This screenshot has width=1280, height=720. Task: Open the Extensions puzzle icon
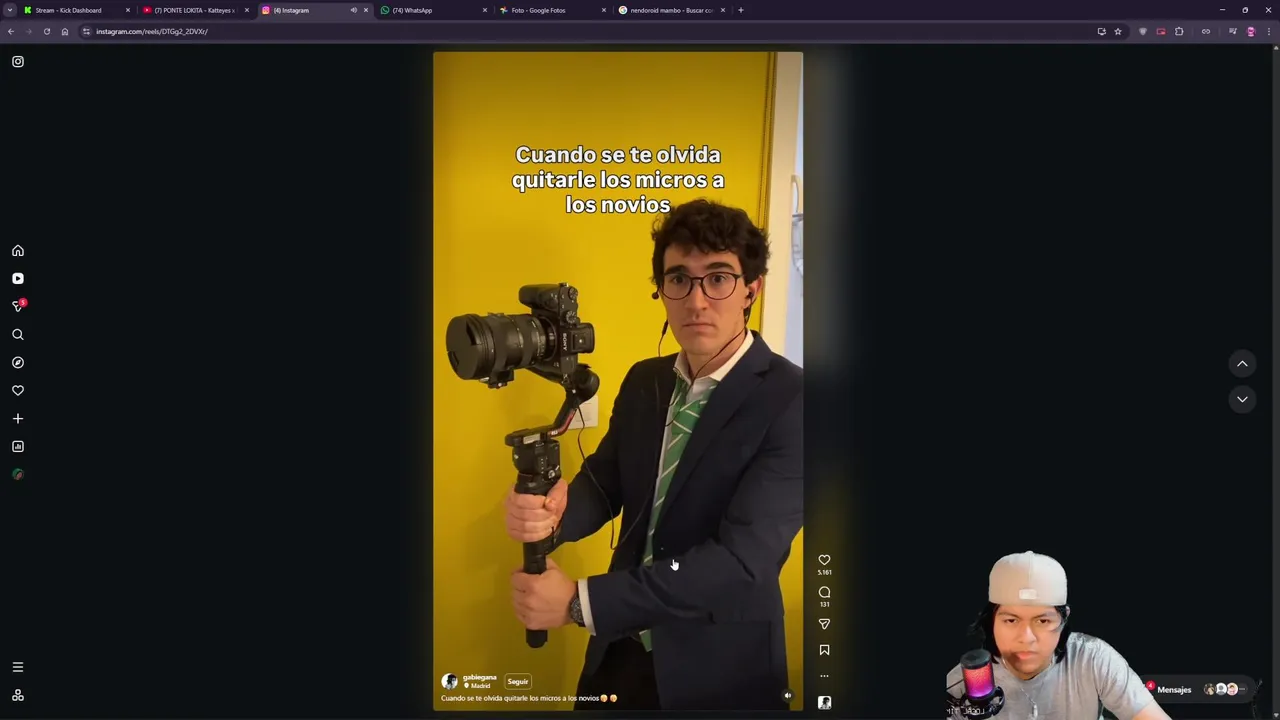(1179, 31)
